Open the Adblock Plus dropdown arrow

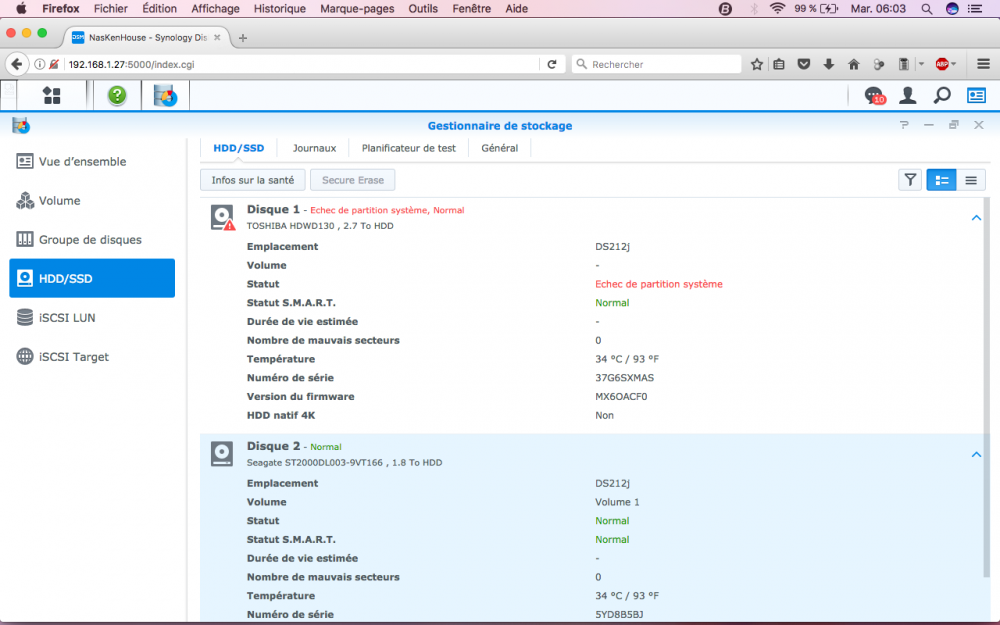(953, 64)
